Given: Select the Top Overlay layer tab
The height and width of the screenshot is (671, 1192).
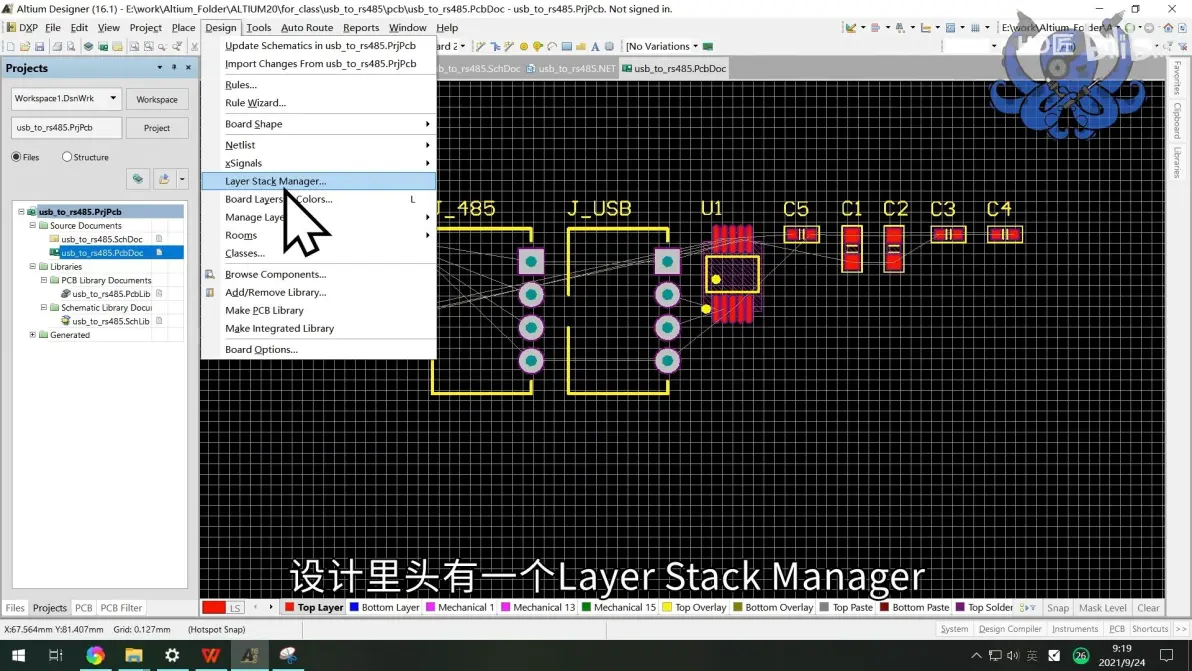Looking at the screenshot, I should [695, 607].
